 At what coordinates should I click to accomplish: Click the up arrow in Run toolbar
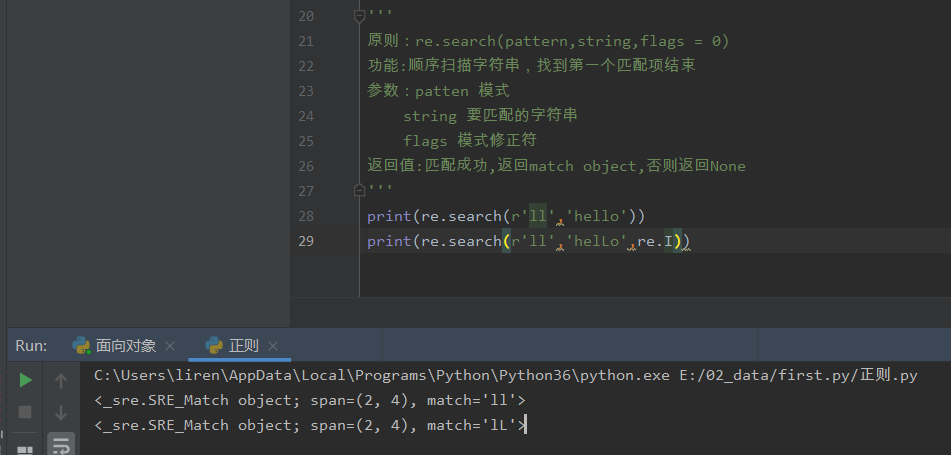[x=61, y=381]
